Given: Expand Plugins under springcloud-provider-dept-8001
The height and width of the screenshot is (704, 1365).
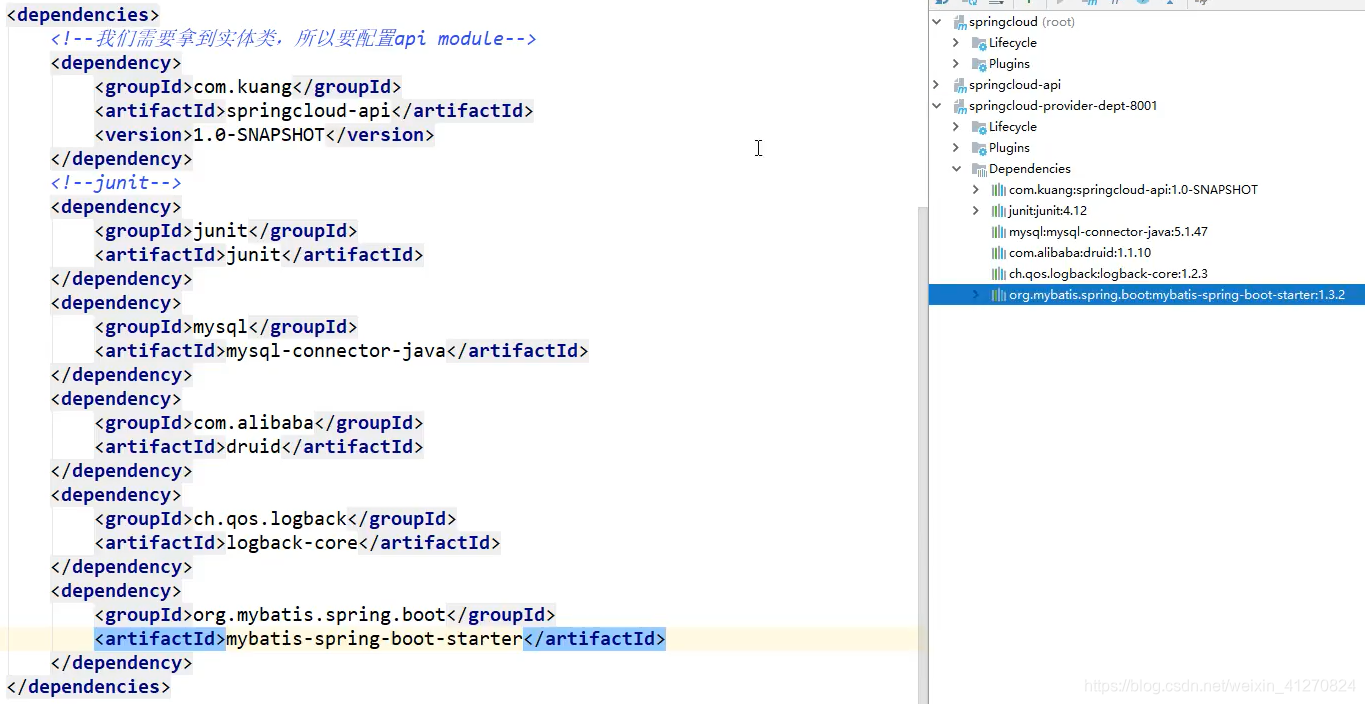Looking at the screenshot, I should pyautogui.click(x=956, y=148).
